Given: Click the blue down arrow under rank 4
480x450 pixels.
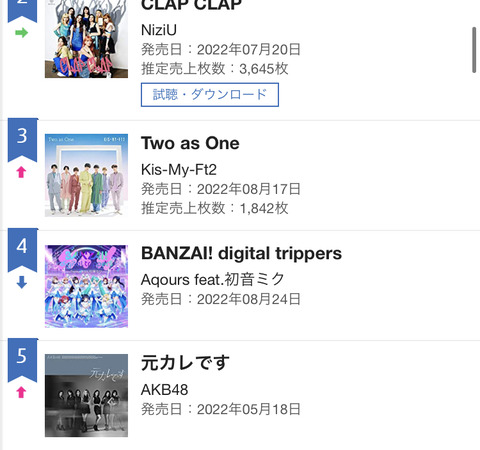Looking at the screenshot, I should 22,282.
